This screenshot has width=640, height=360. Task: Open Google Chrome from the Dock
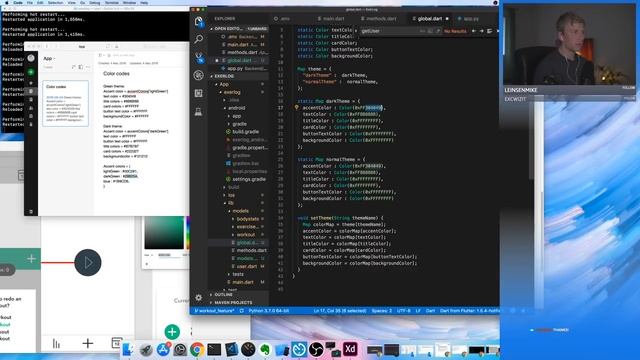pyautogui.click(x=197, y=349)
